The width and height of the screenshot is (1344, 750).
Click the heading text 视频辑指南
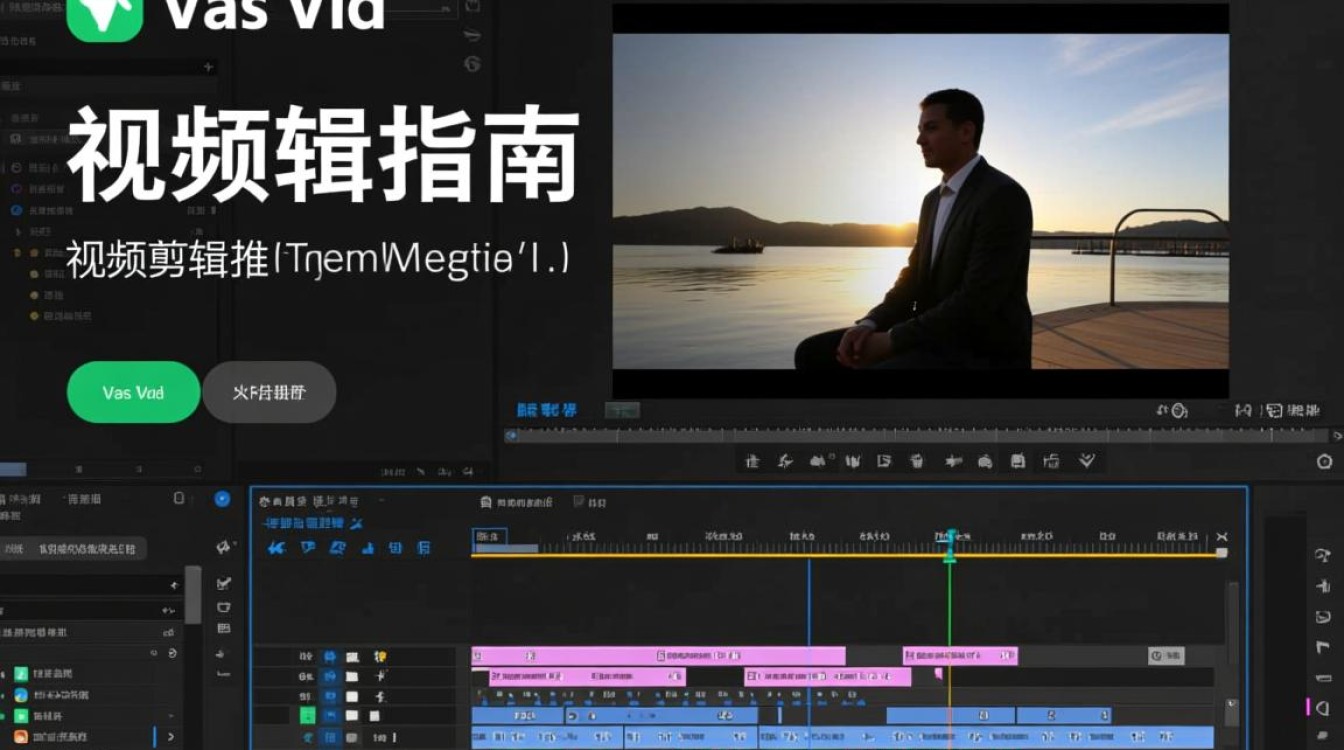323,156
